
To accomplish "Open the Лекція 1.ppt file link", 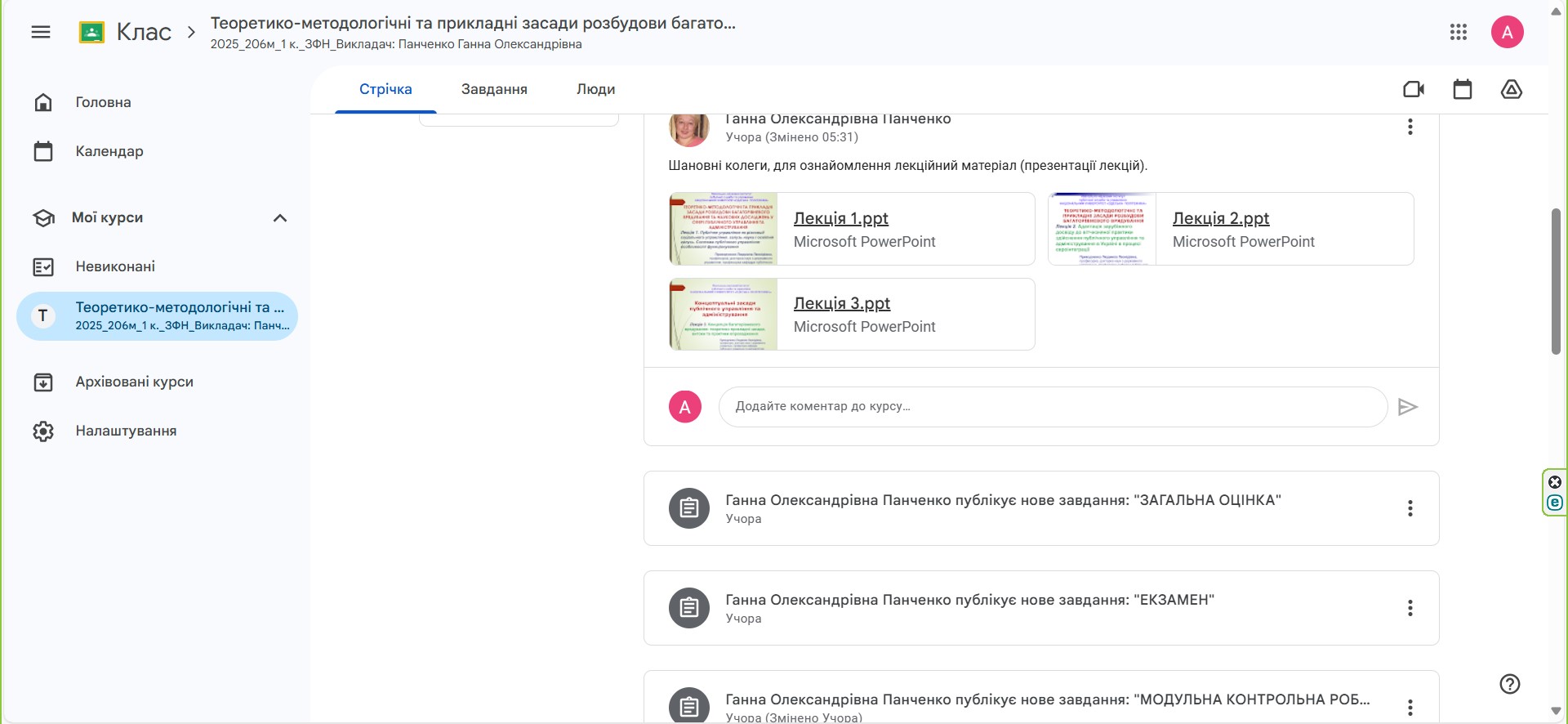I will click(x=840, y=218).
